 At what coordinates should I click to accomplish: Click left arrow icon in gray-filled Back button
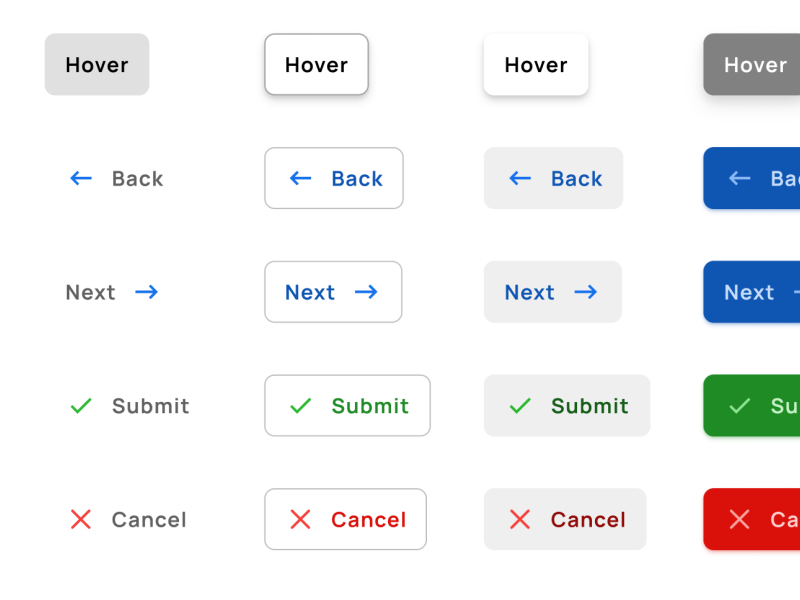[520, 179]
